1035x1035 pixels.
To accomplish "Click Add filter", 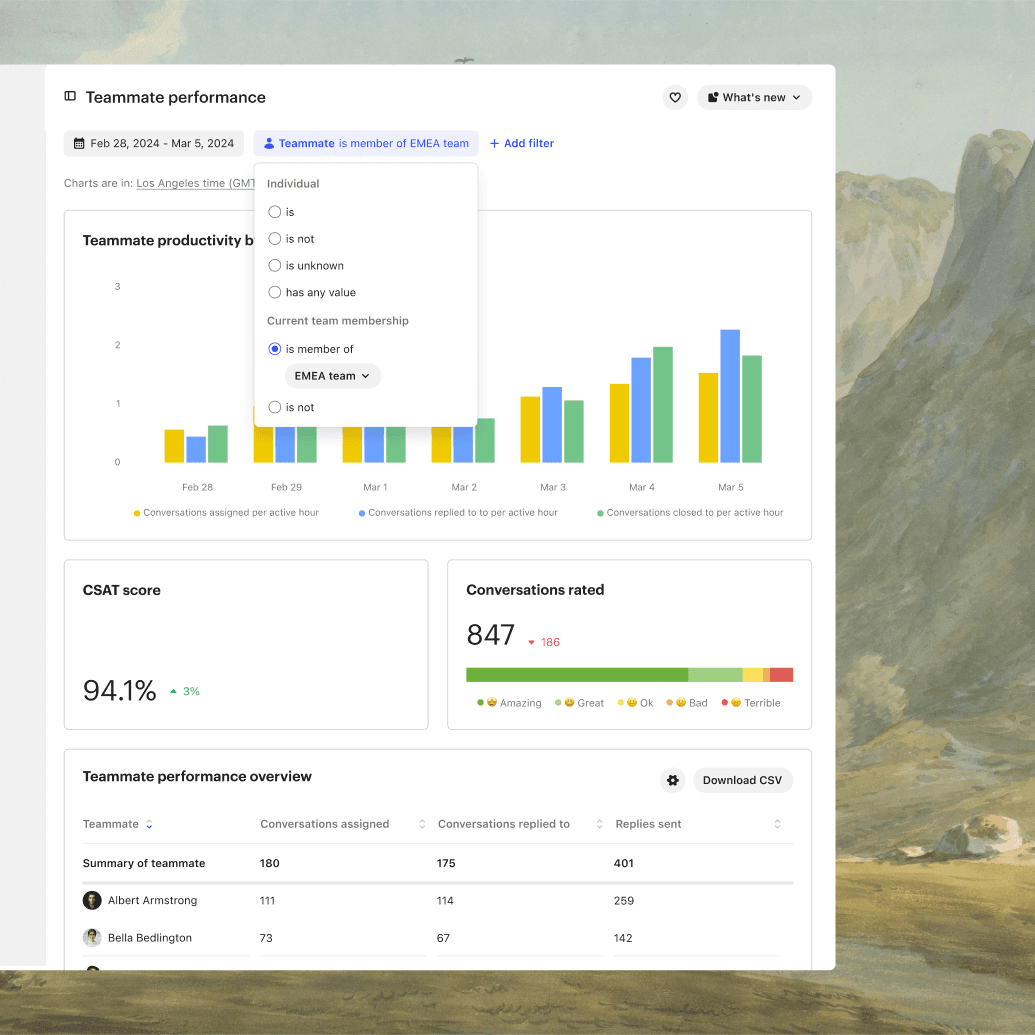I will click(521, 143).
